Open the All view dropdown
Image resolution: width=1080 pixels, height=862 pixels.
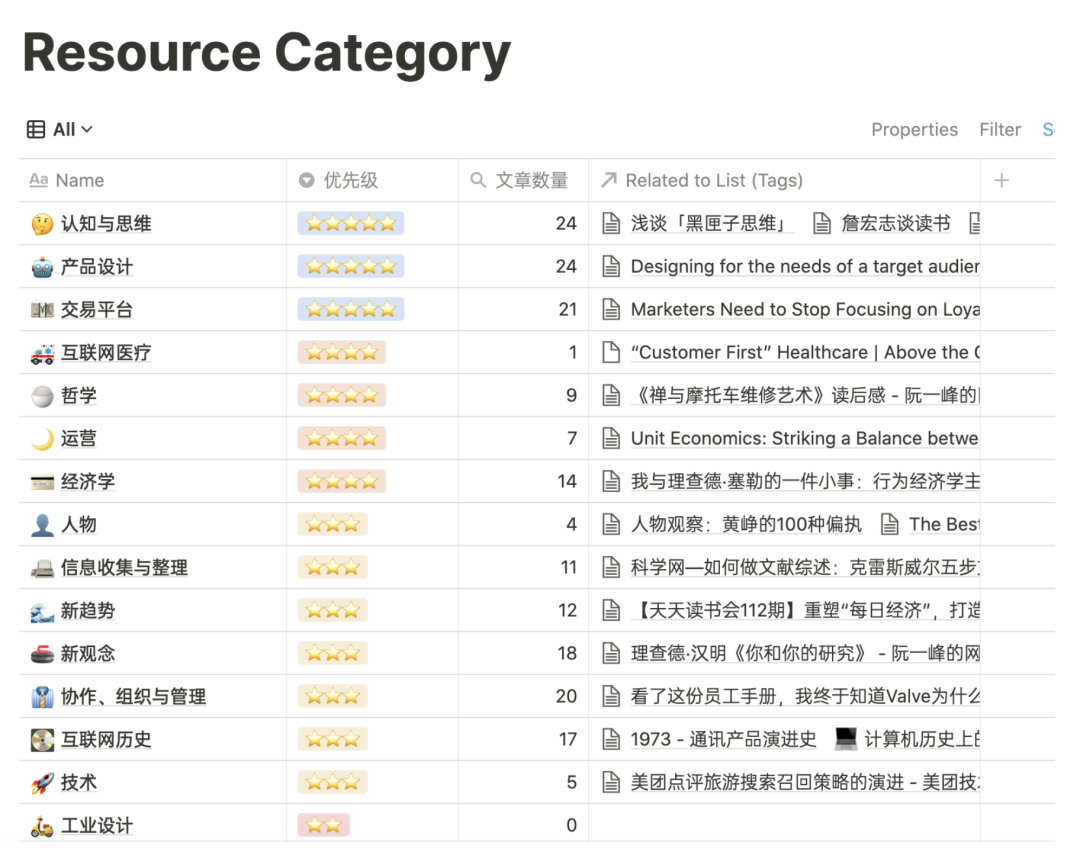point(60,130)
